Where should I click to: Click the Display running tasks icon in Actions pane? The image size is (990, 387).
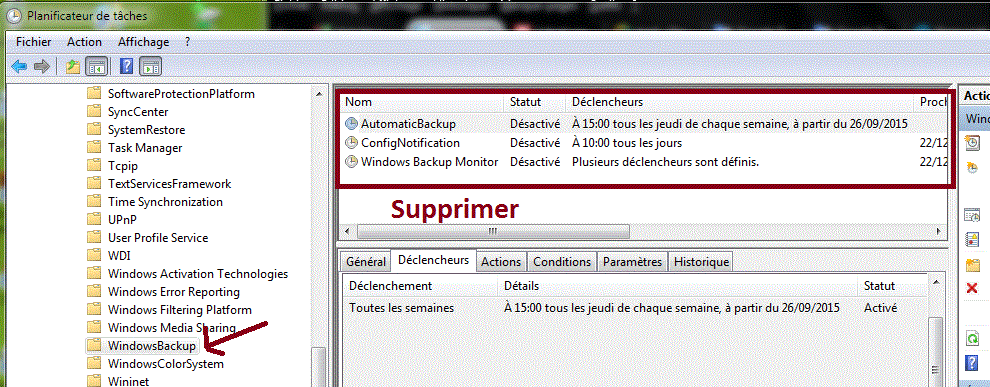[973, 216]
